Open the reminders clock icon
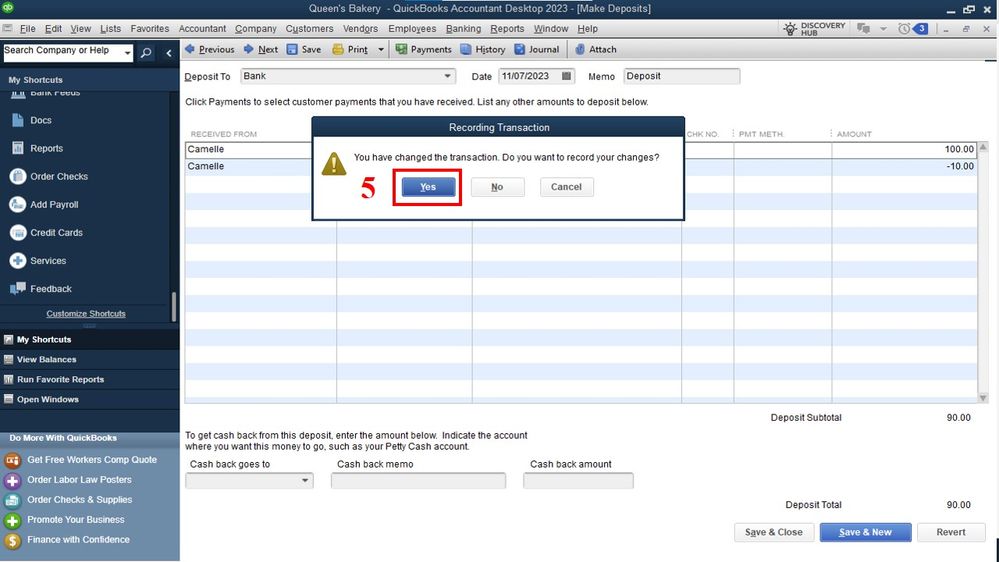This screenshot has width=999, height=562. pyautogui.click(x=903, y=29)
